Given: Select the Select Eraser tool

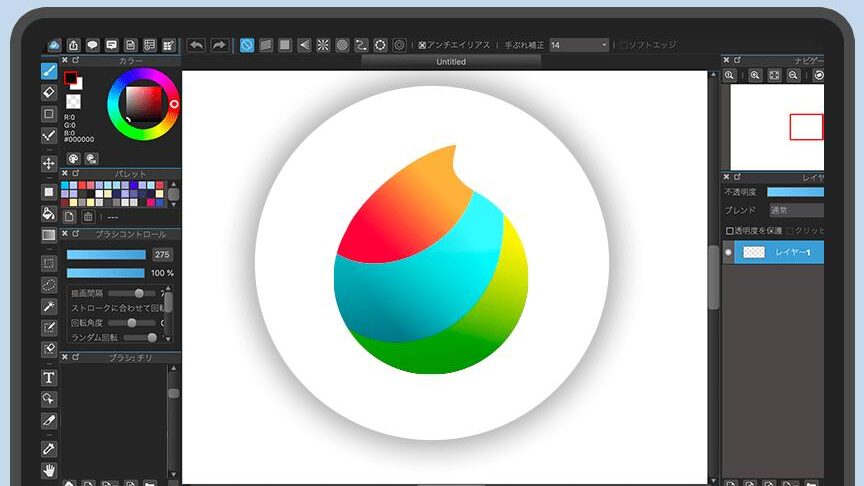Looking at the screenshot, I should tap(48, 349).
